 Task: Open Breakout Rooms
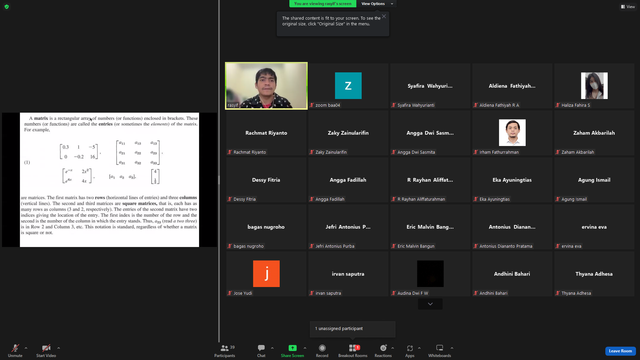pyautogui.click(x=353, y=350)
